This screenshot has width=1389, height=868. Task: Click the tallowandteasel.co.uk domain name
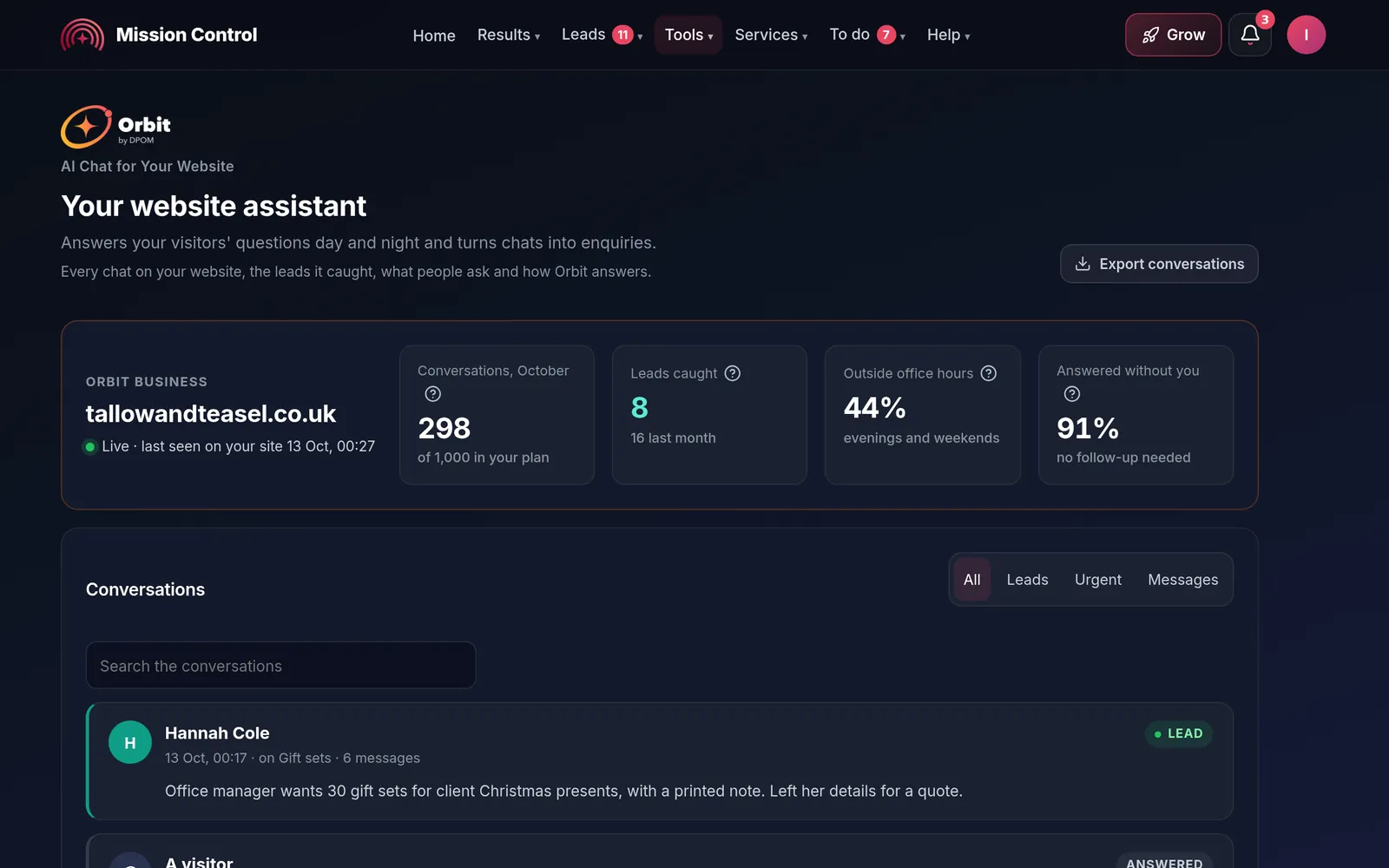coord(211,414)
